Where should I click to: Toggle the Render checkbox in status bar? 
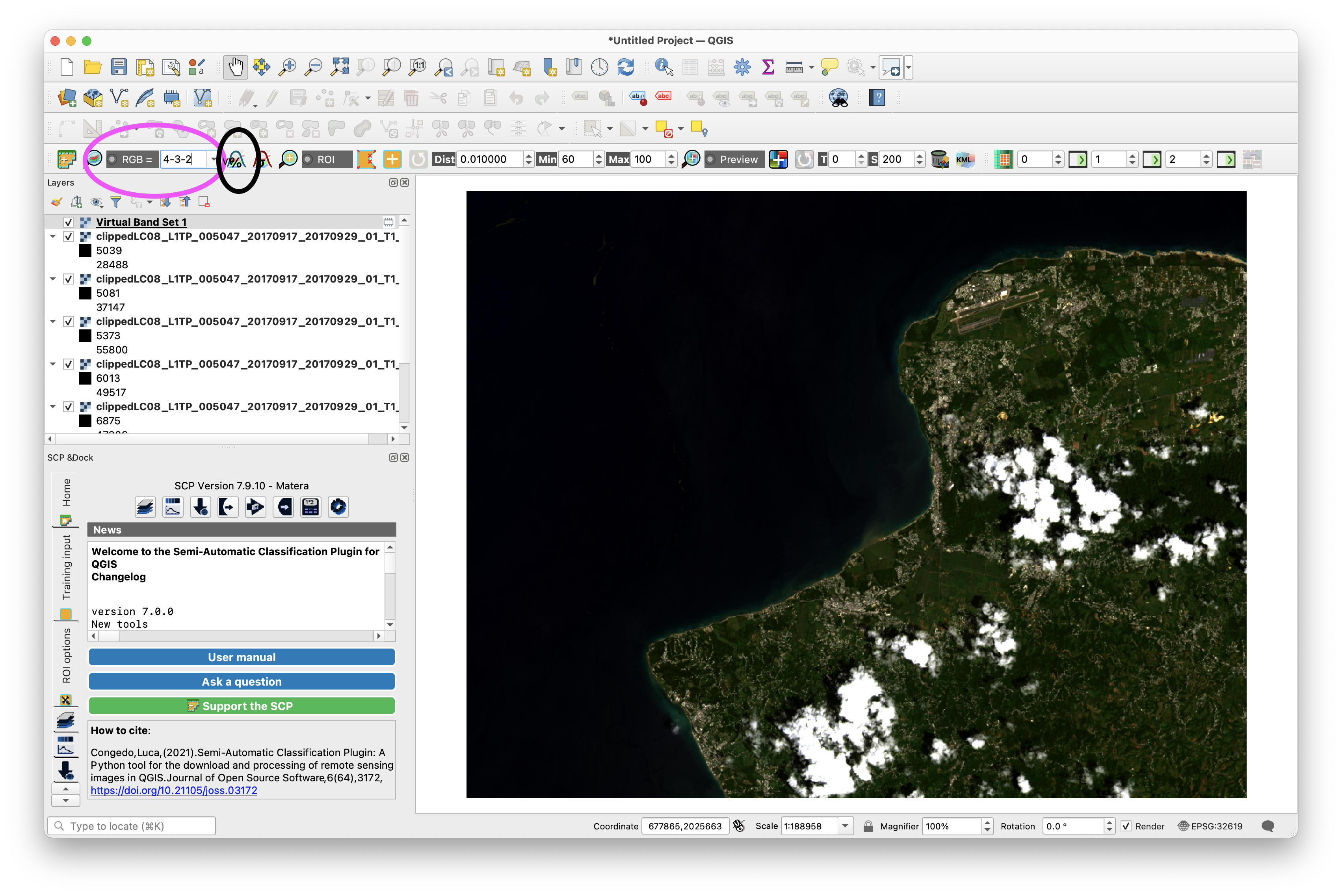pos(1125,826)
